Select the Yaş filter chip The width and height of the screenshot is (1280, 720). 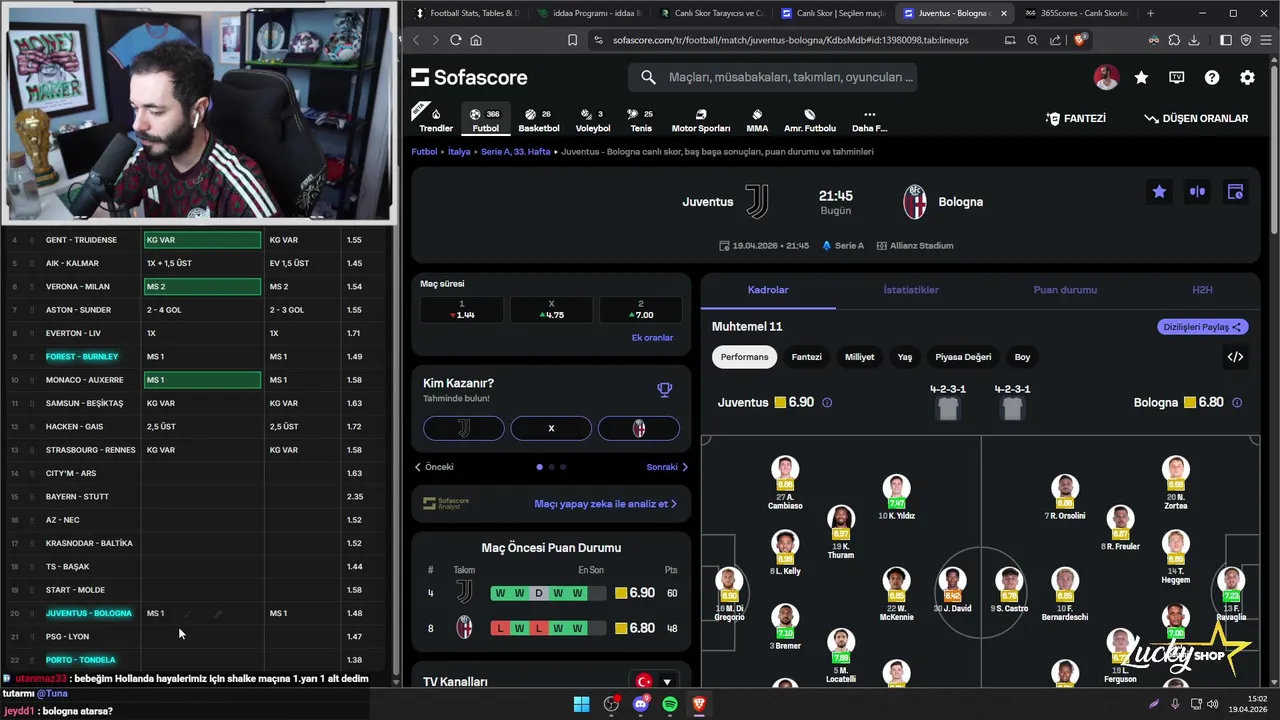point(904,357)
